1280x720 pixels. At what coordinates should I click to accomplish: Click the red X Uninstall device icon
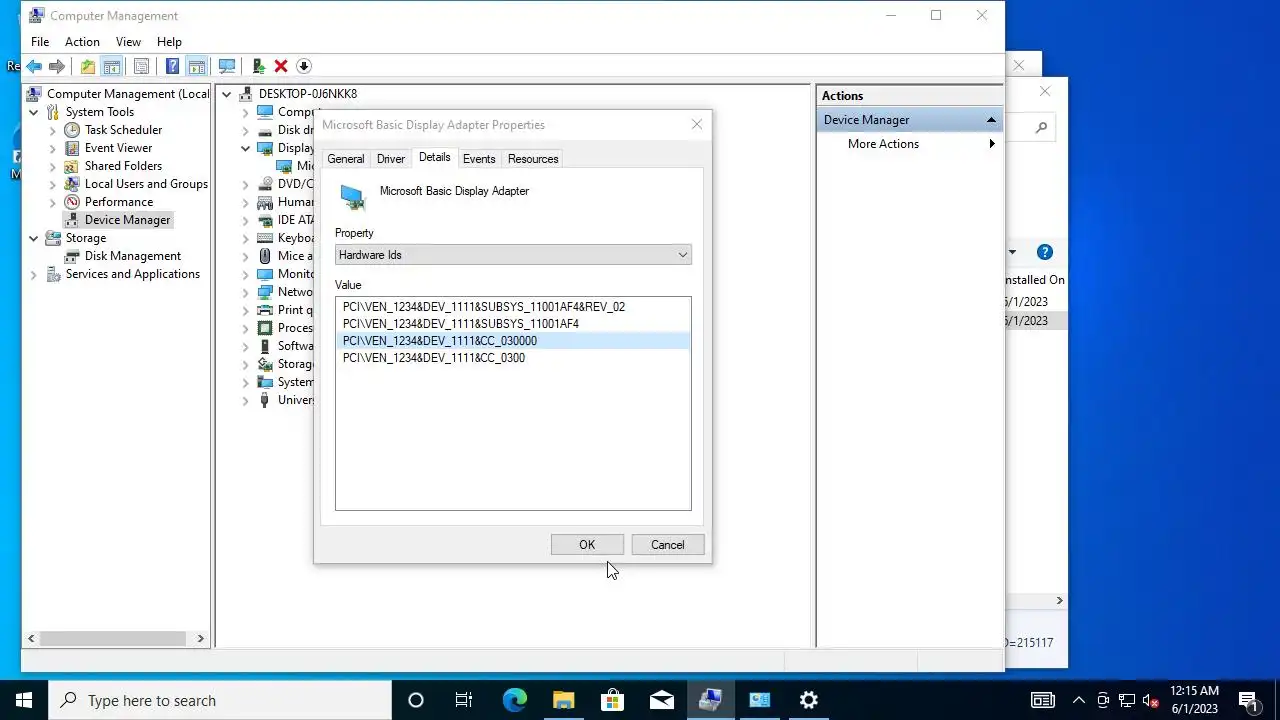tap(281, 66)
